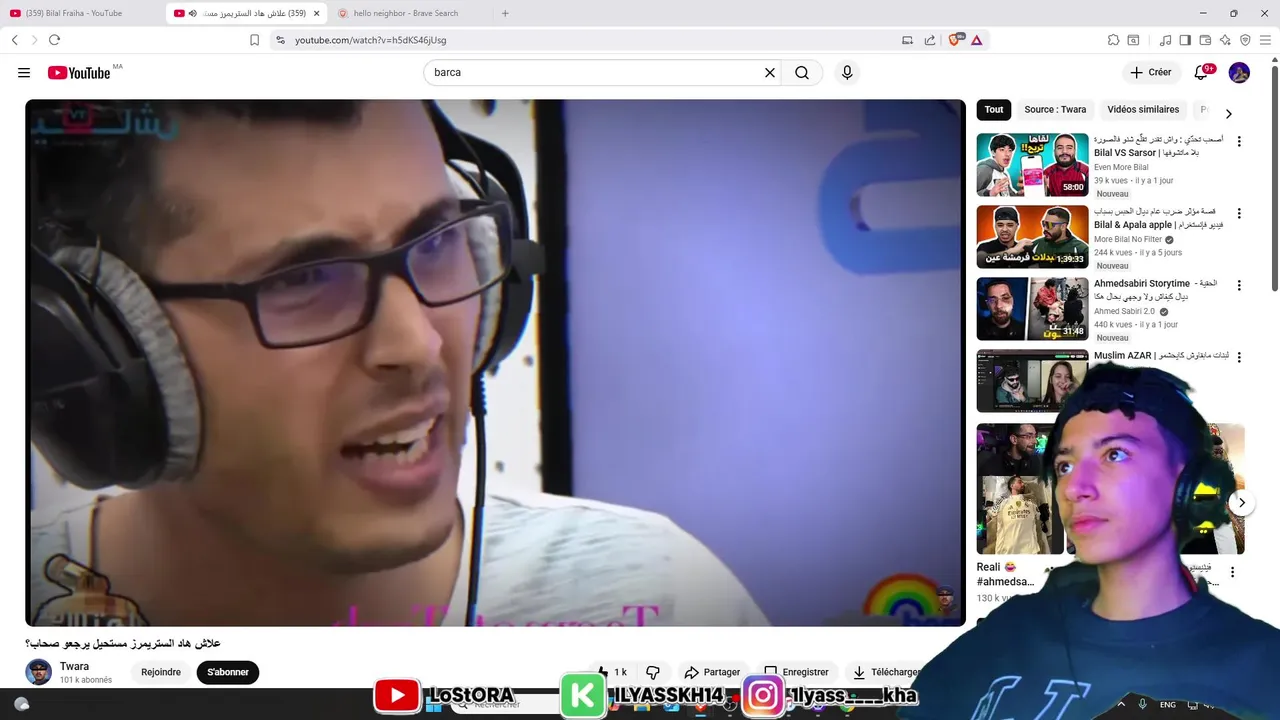
Task: Click the Ahmed Sabiri 2.0 channel name
Action: coord(1124,311)
